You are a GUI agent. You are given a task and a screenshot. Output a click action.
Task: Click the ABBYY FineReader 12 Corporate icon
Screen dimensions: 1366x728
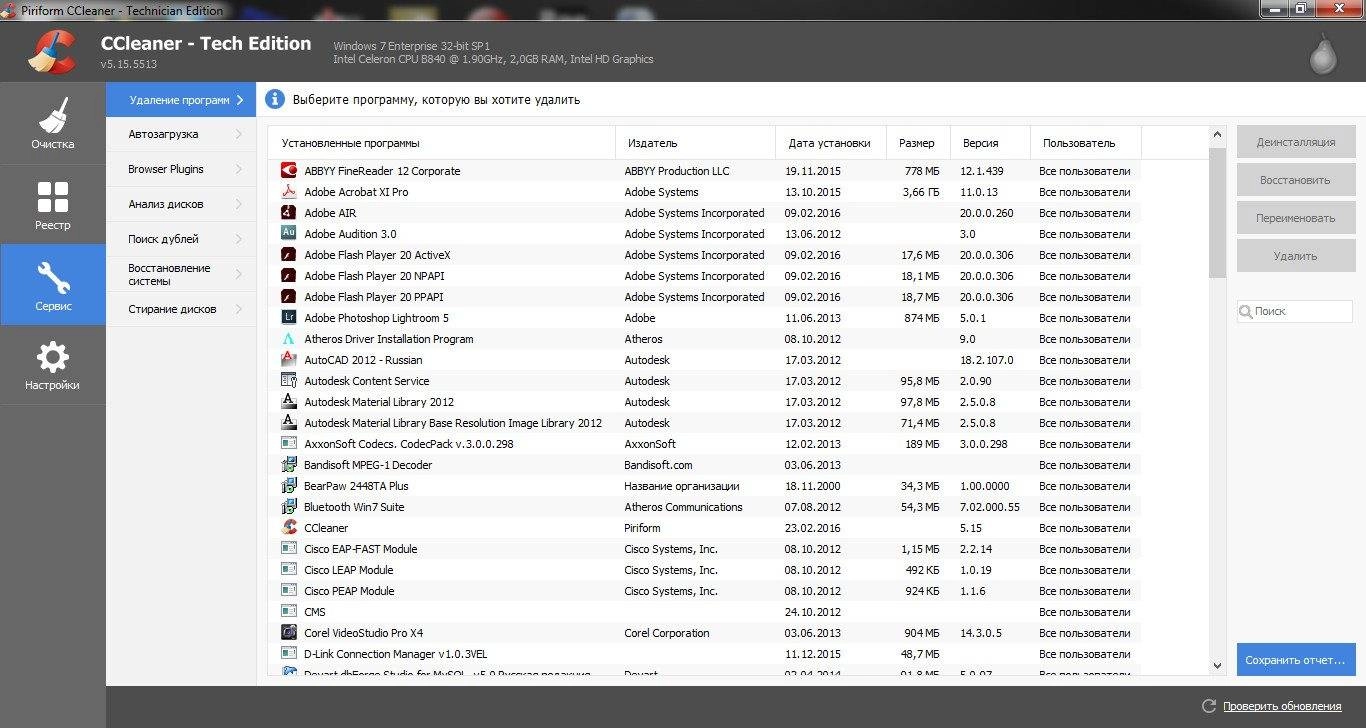[x=289, y=170]
